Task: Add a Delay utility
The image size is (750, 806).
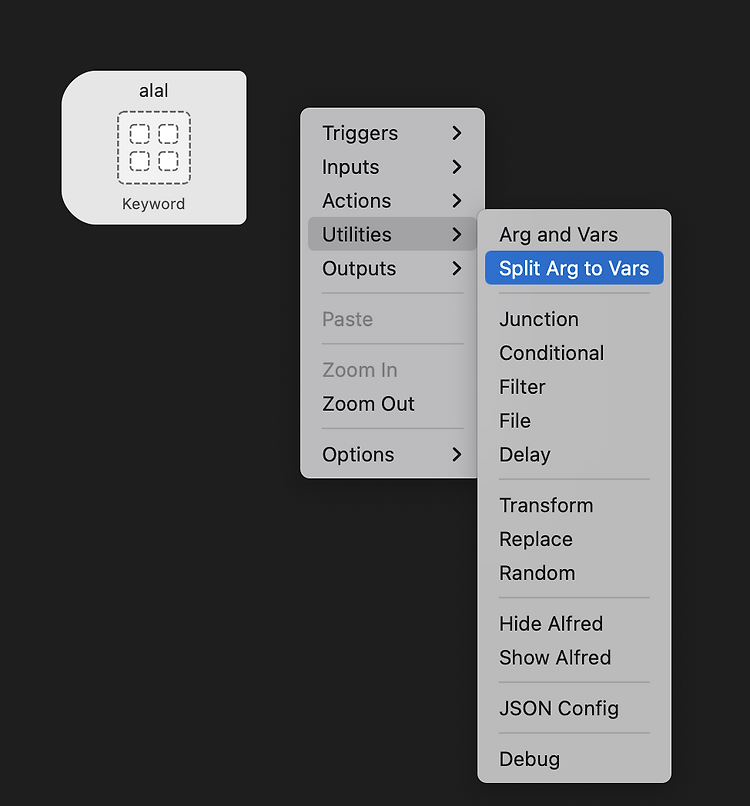Action: [x=574, y=454]
